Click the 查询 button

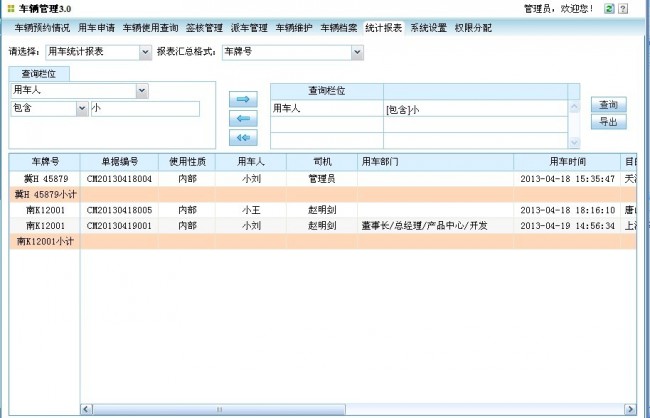608,105
